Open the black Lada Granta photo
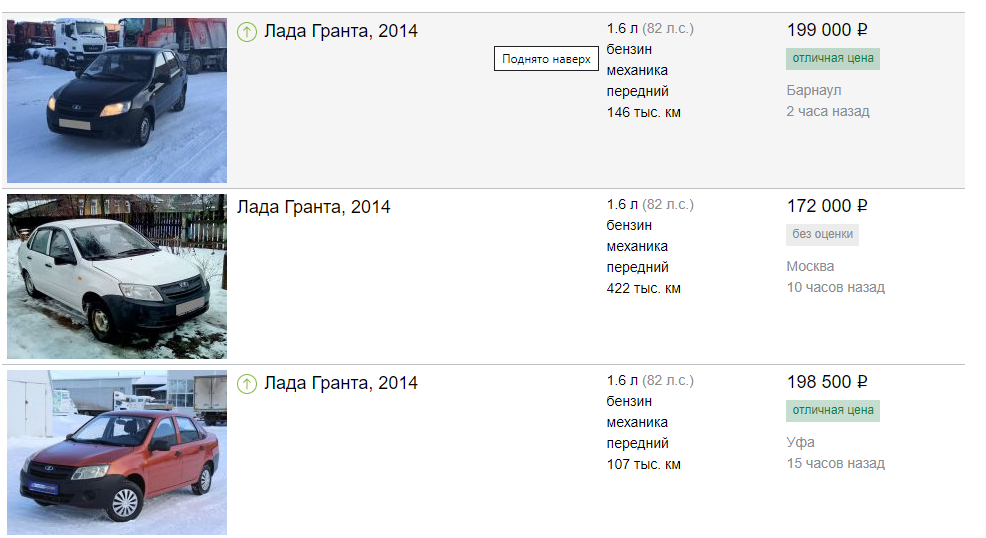Image resolution: width=986 pixels, height=538 pixels. 117,100
